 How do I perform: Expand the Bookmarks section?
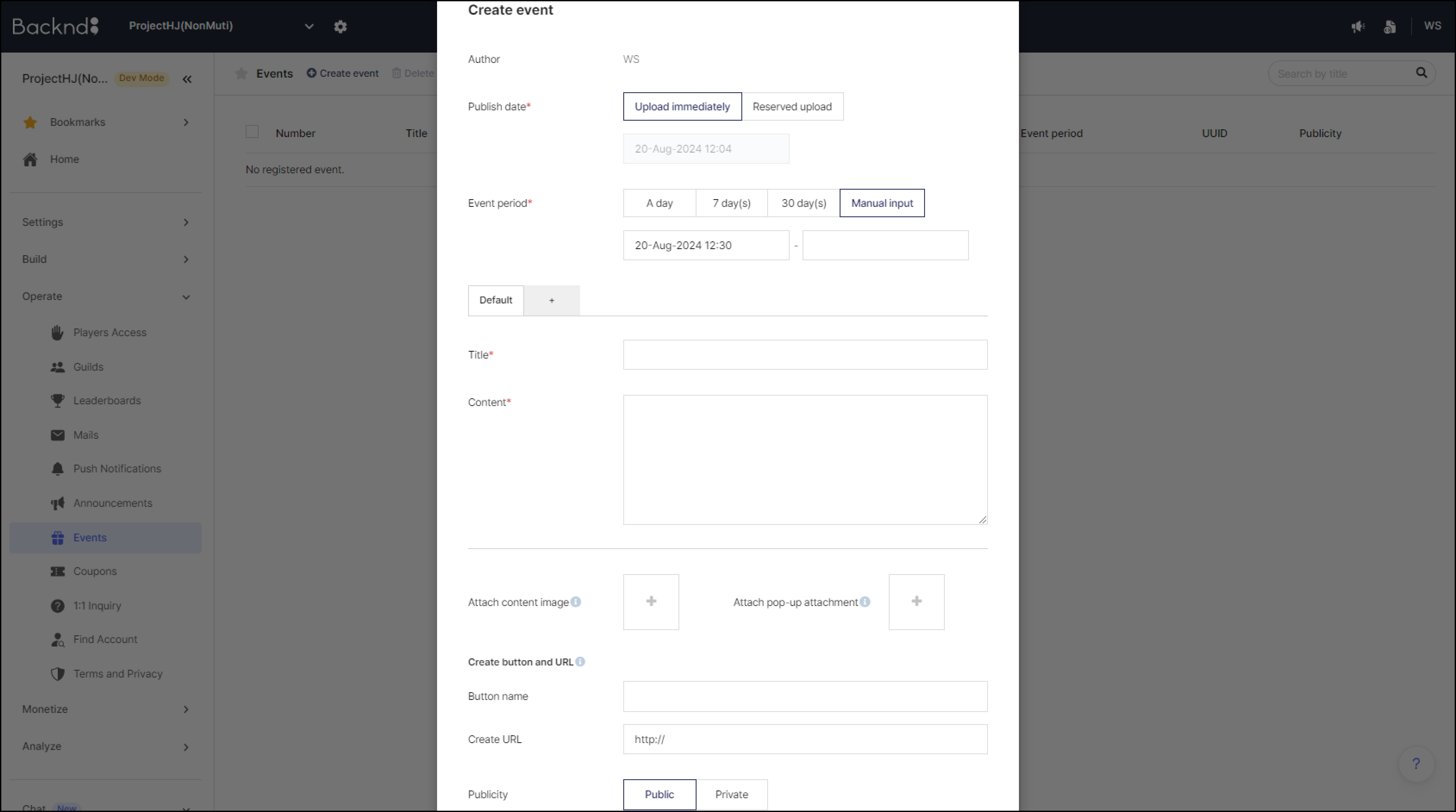coord(186,123)
